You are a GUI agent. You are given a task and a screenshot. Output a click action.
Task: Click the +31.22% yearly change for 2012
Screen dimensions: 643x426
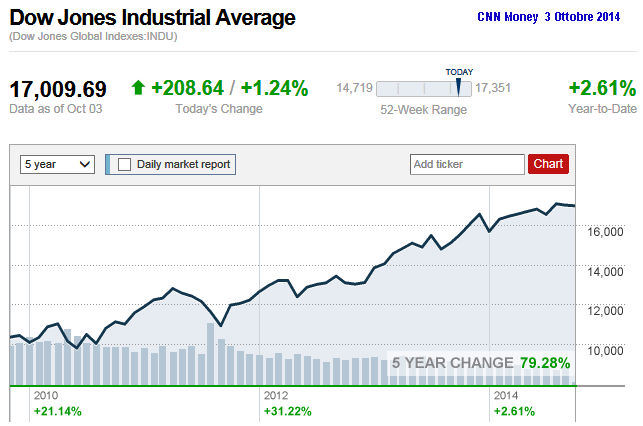(x=287, y=411)
